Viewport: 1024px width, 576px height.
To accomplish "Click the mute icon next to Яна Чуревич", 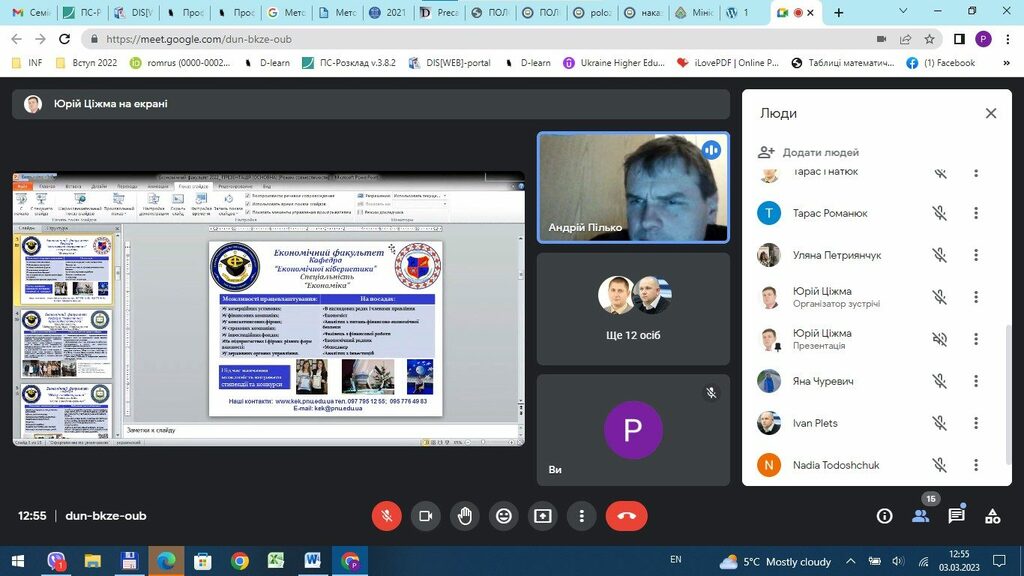I will click(939, 381).
